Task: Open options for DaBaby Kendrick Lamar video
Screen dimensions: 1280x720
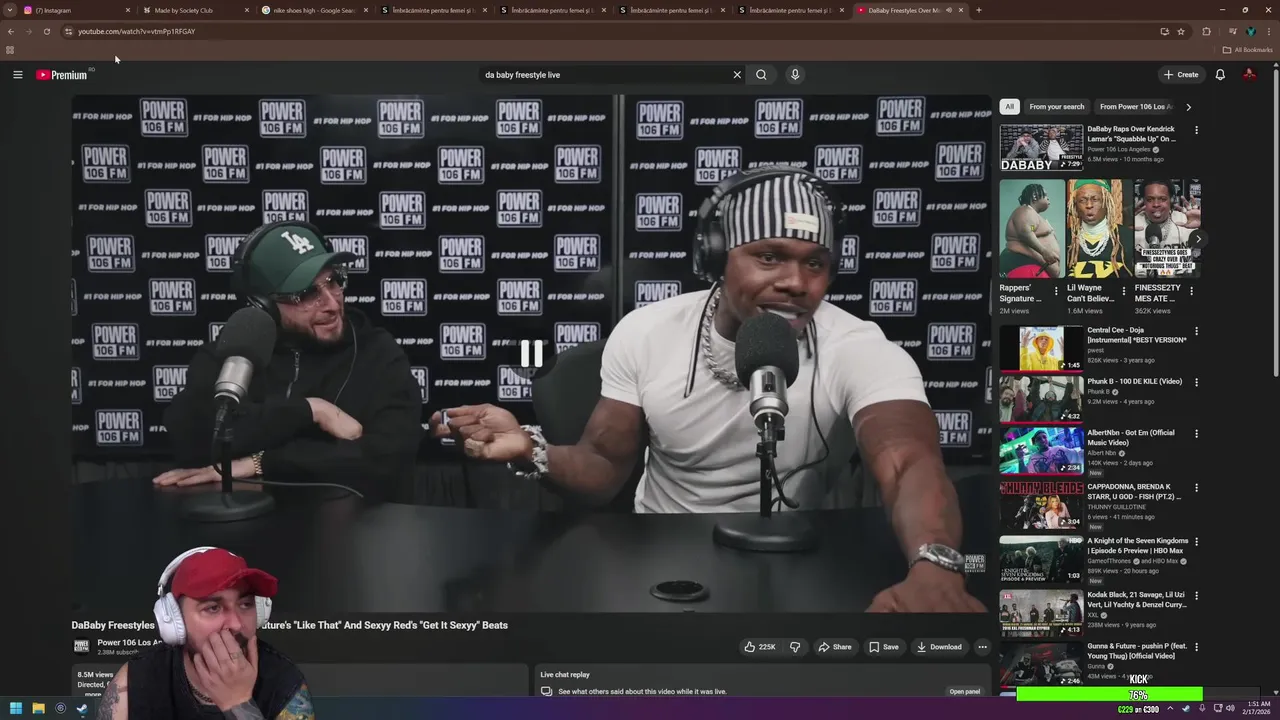Action: pos(1196,130)
